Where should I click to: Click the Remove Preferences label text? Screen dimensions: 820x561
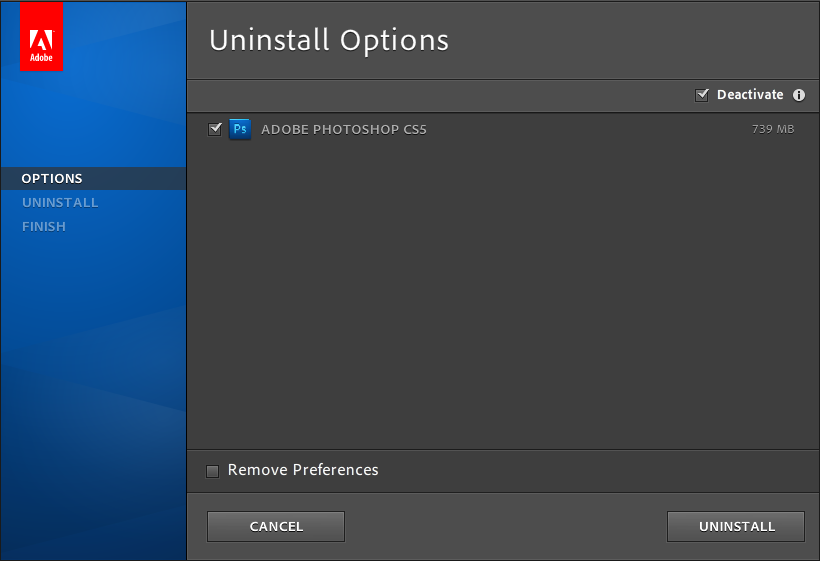coord(303,470)
